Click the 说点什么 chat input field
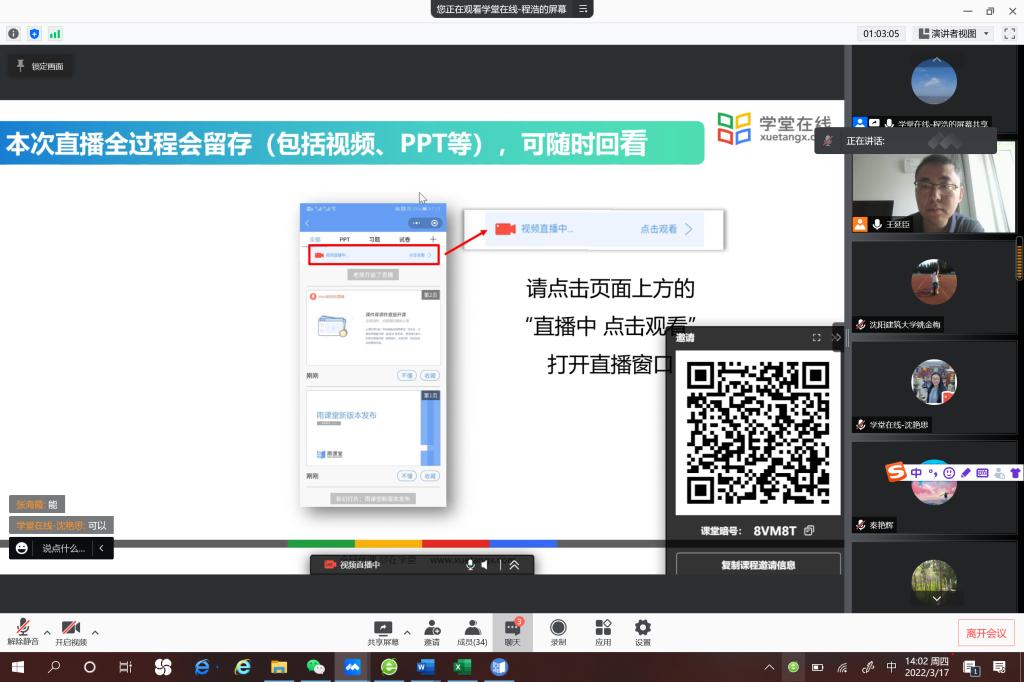This screenshot has height=682, width=1024. 62,548
